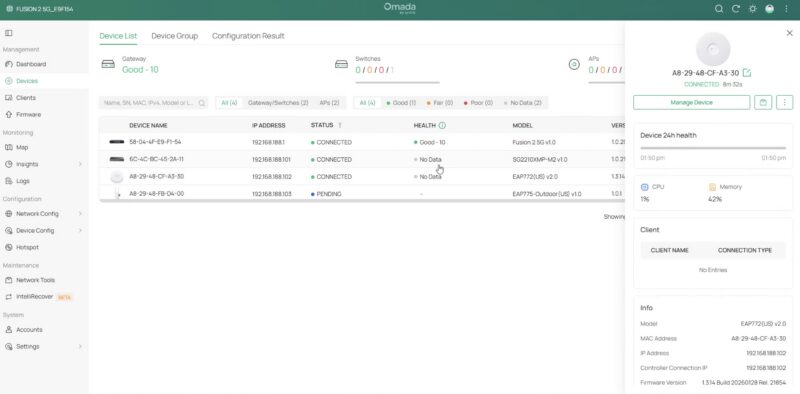Screen dimensions: 800x394
Task: Click the Hotspot icon in the sidebar
Action: click(x=8, y=247)
